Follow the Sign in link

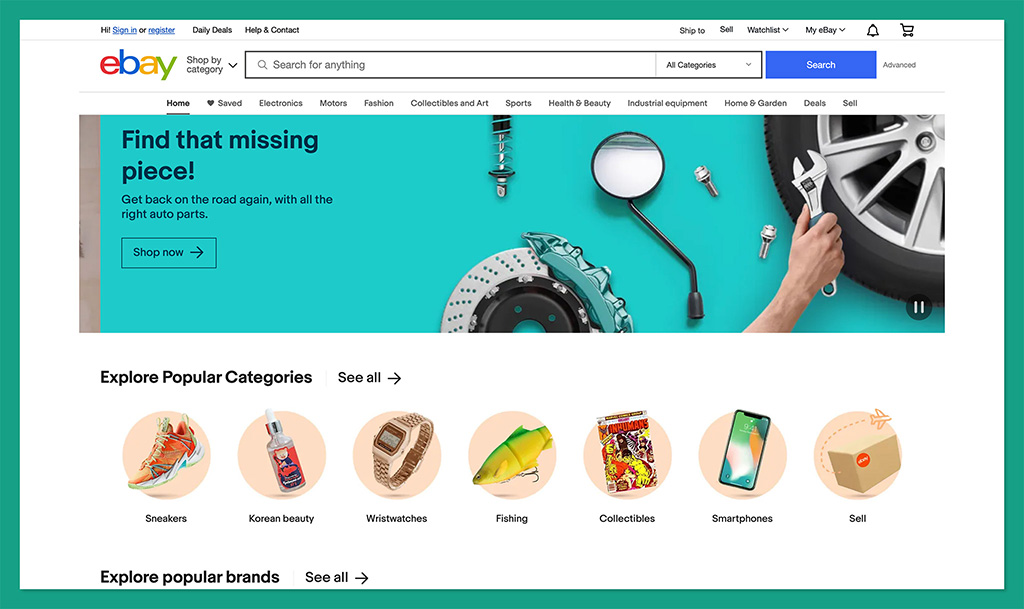coord(124,30)
